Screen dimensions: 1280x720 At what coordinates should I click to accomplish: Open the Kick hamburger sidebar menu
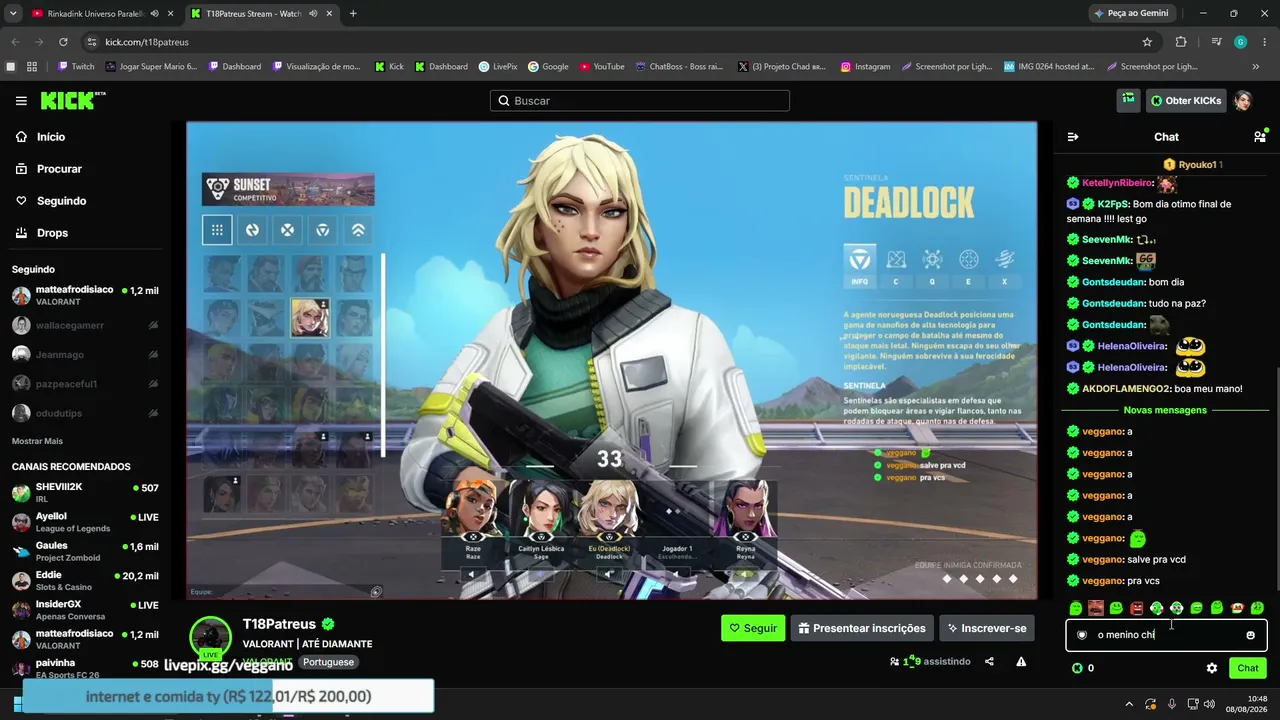coord(21,101)
